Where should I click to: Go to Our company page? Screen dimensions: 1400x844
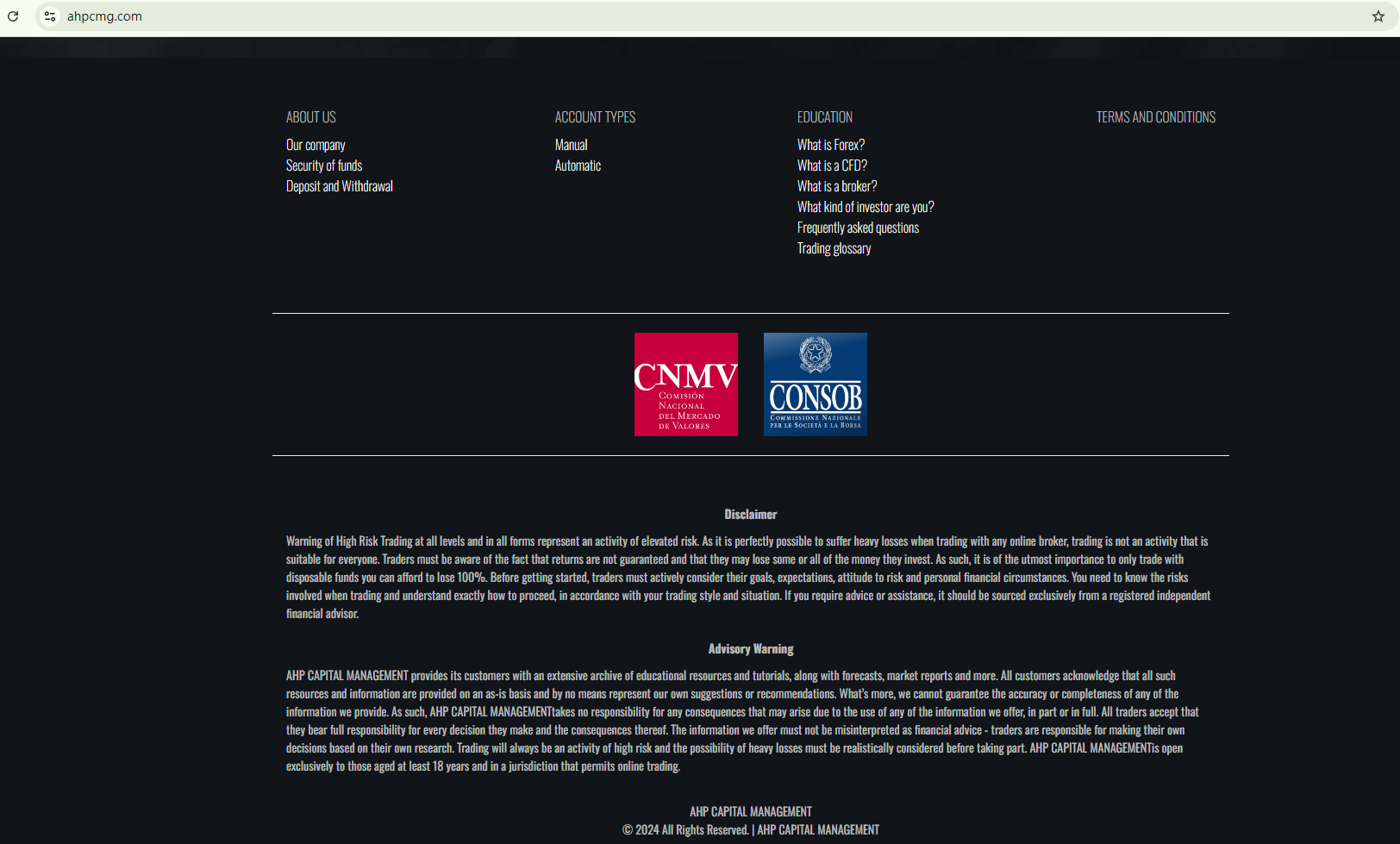(x=316, y=145)
